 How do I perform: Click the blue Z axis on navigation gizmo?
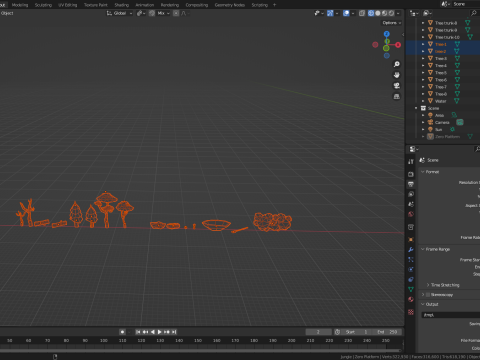click(x=387, y=34)
